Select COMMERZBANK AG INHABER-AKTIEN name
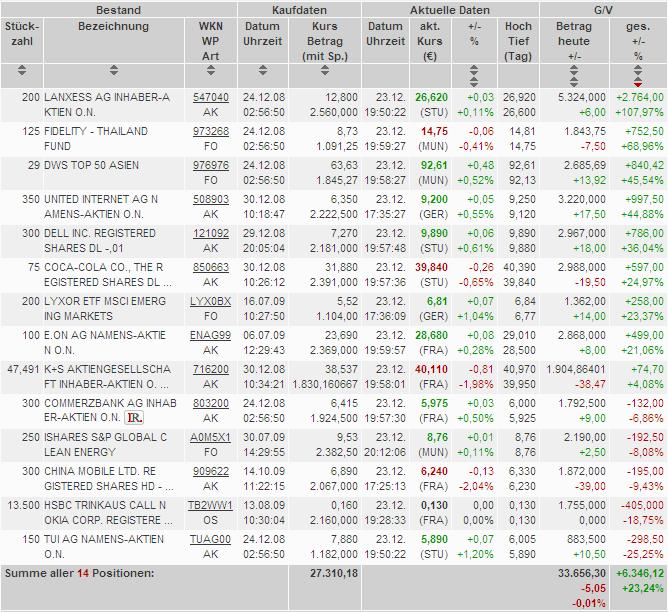The image size is (668, 612). click(110, 411)
